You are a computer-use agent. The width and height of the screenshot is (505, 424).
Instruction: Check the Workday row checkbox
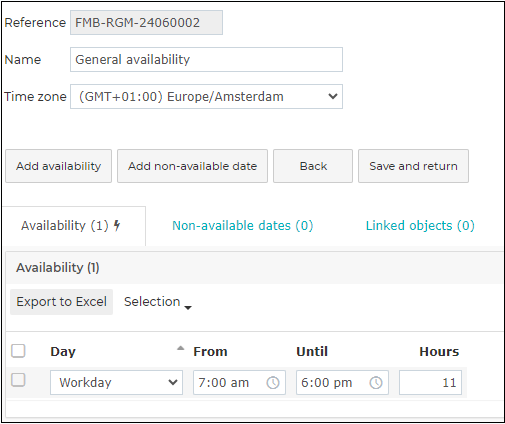18,380
